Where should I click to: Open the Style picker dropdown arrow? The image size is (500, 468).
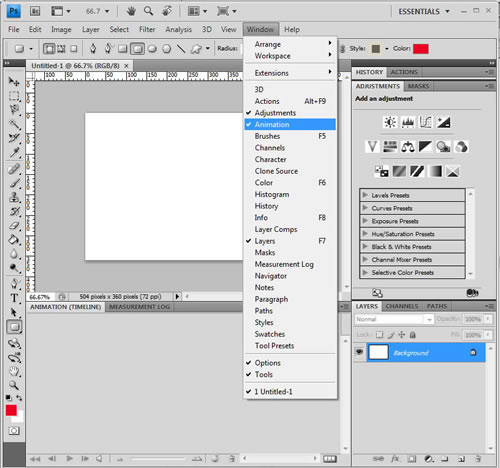[387, 49]
